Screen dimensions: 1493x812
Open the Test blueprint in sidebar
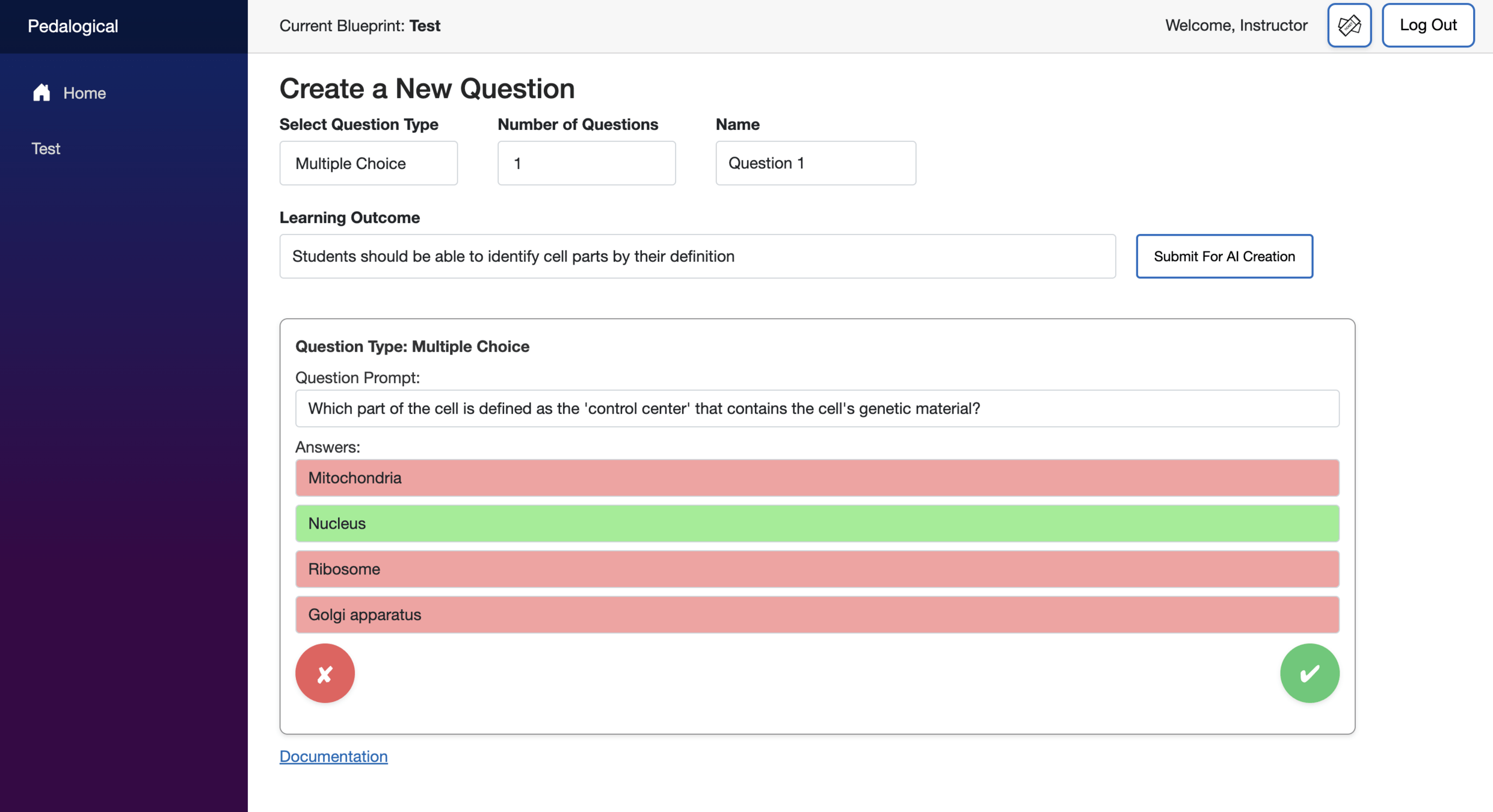pos(46,149)
